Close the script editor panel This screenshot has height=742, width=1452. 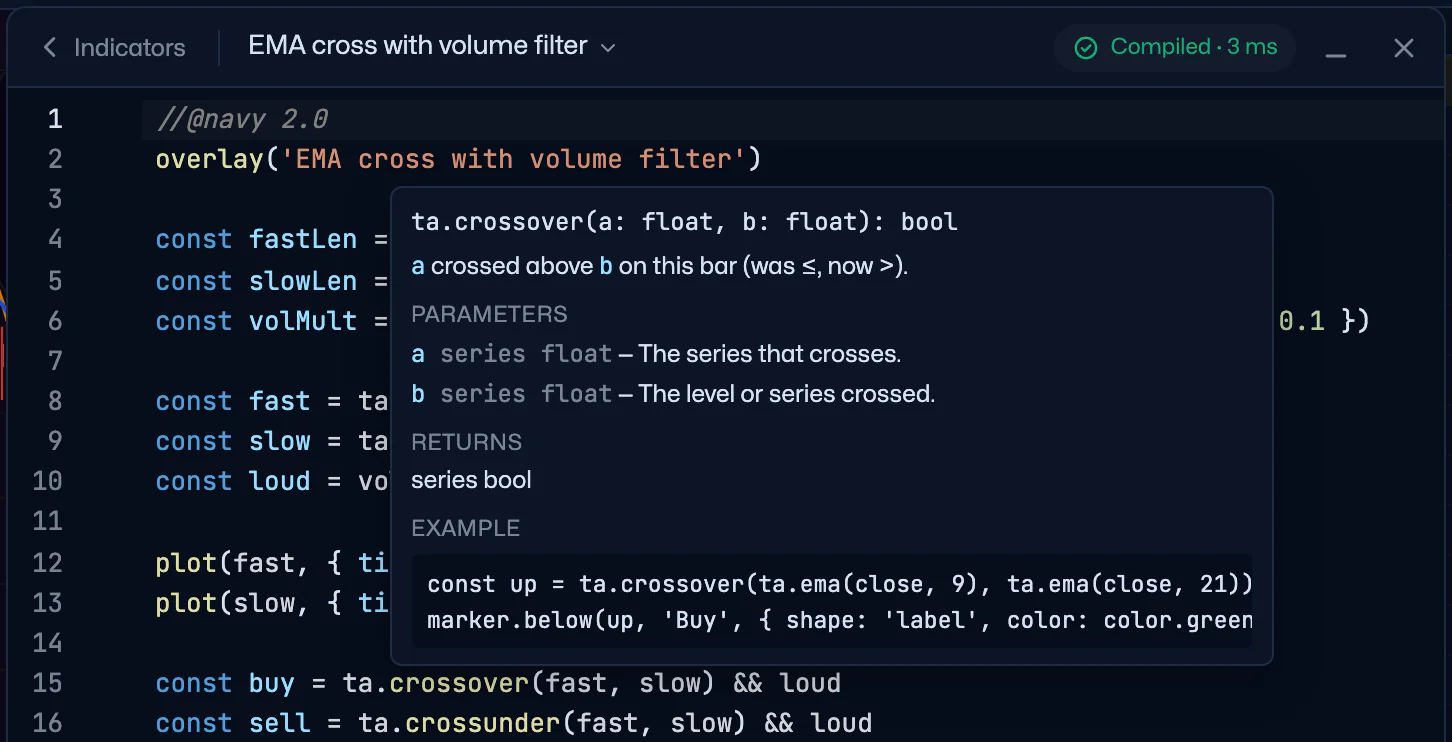tap(1404, 48)
